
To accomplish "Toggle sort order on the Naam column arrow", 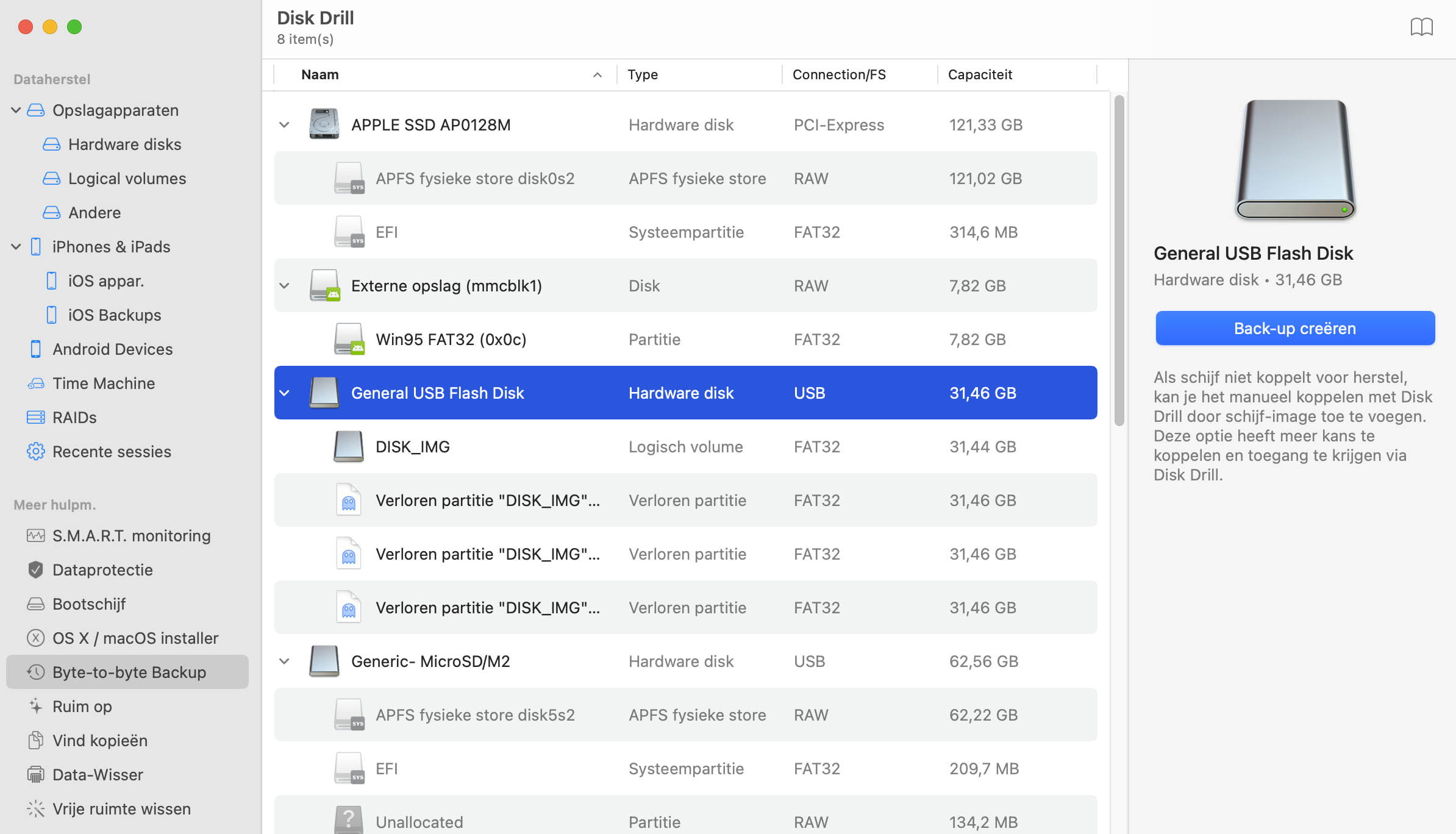I will [598, 75].
